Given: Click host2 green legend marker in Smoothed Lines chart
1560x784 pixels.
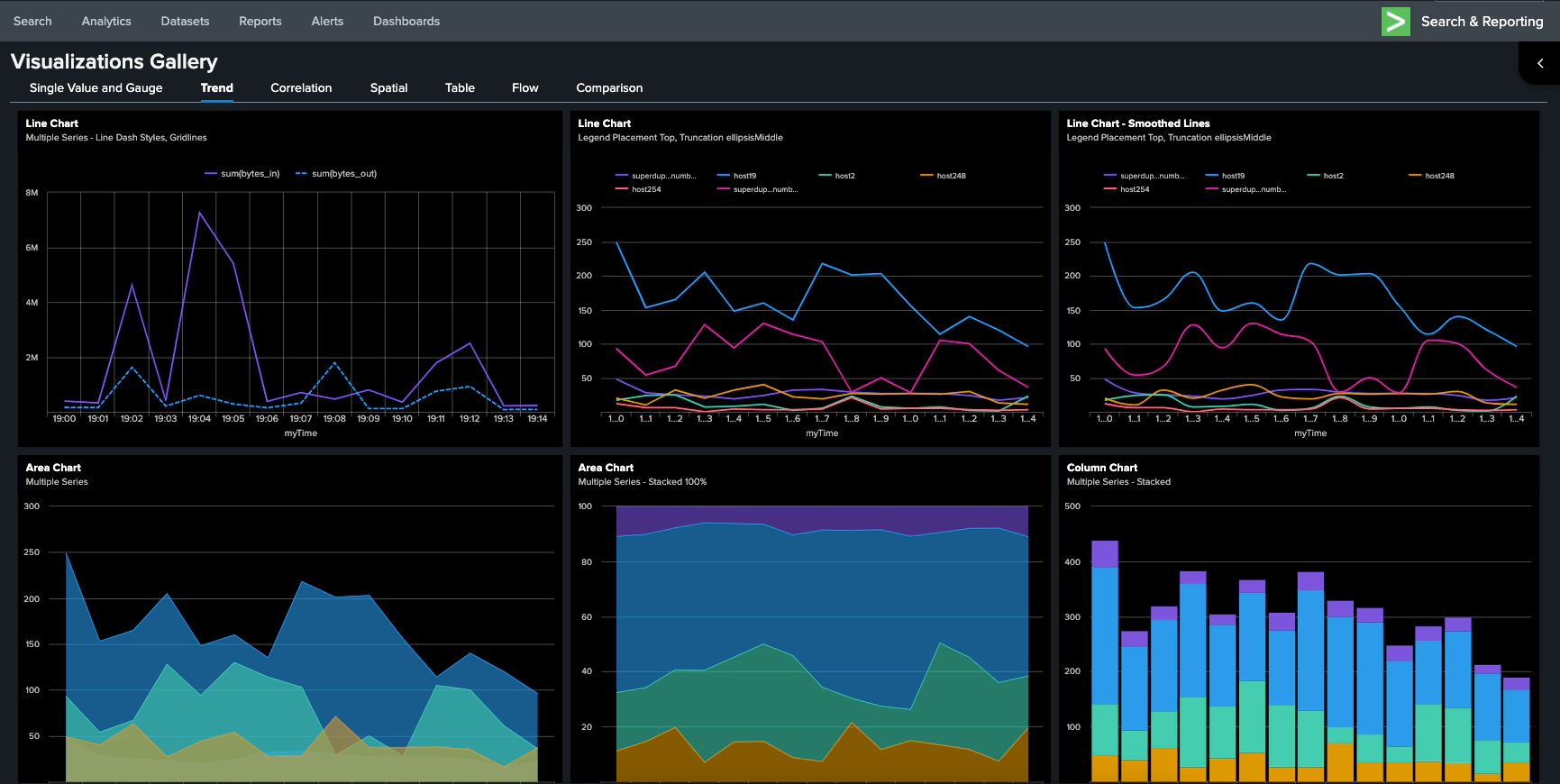Looking at the screenshot, I should click(x=1313, y=176).
